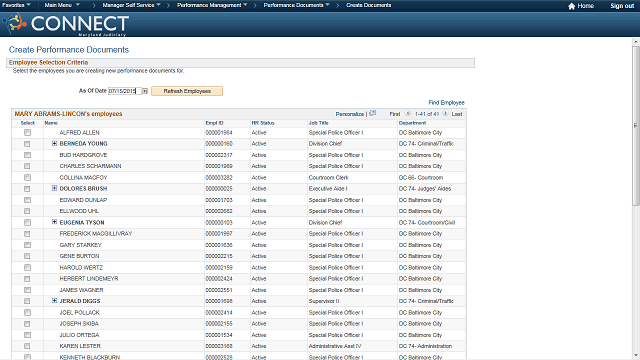
Task: Open the Main Menu dropdown
Action: [x=62, y=5]
